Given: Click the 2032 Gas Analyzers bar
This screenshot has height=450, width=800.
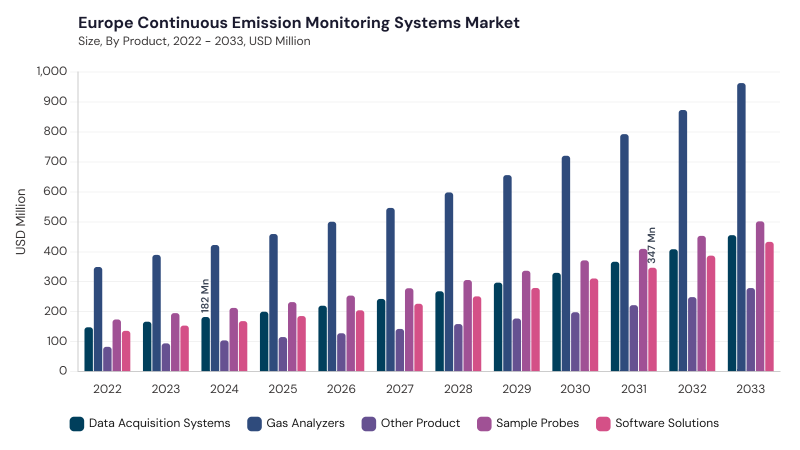Looking at the screenshot, I should [683, 240].
